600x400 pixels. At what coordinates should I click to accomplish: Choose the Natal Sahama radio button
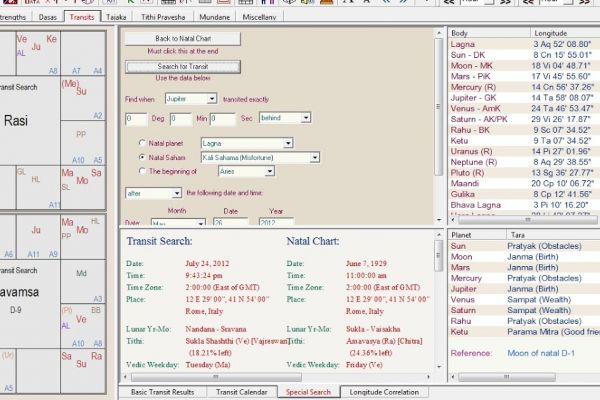[141, 157]
